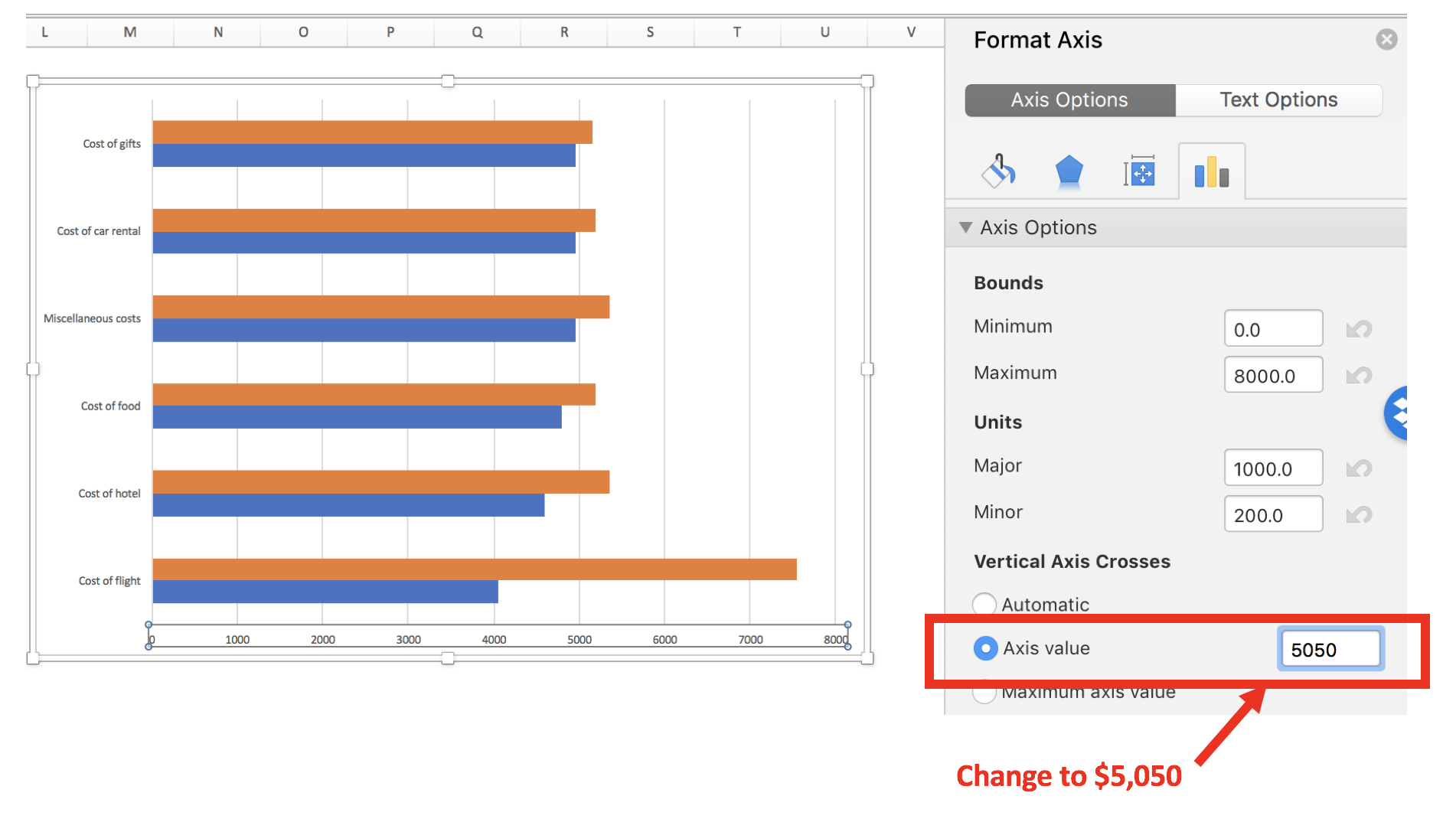Click the Minor units input field

pyautogui.click(x=1273, y=514)
